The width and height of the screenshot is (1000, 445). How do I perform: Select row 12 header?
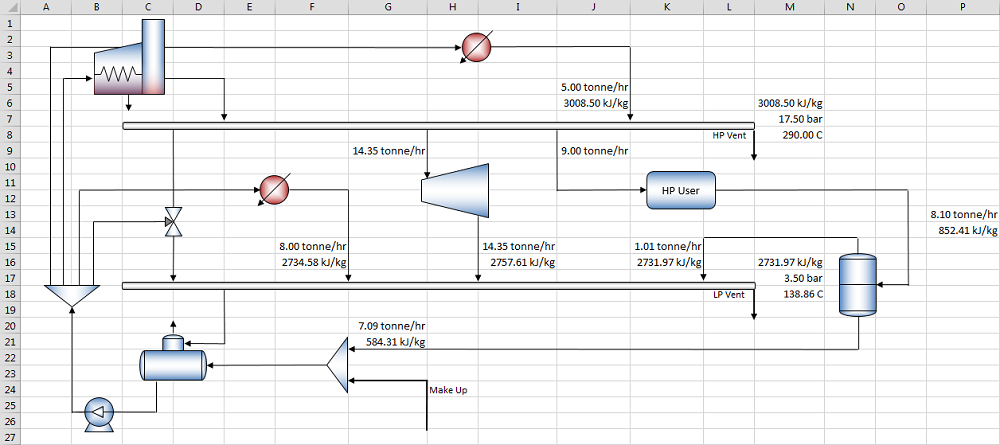tap(10, 198)
